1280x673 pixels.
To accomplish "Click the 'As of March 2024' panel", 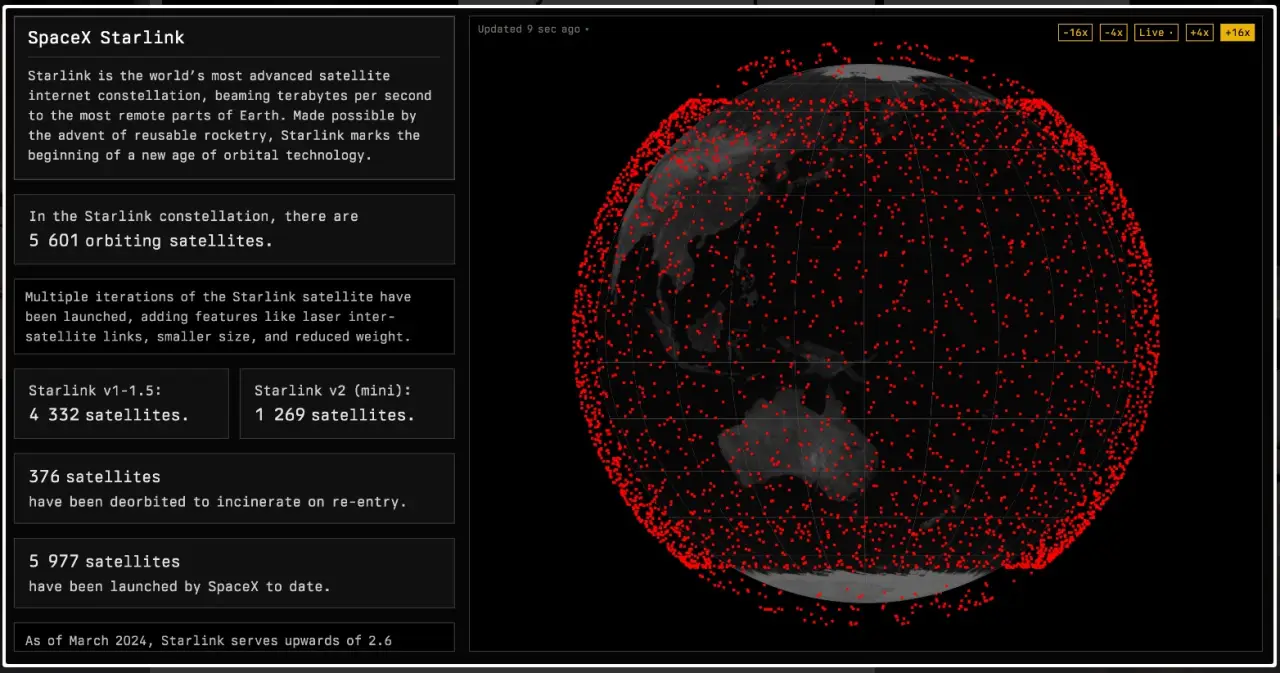I will [x=233, y=638].
